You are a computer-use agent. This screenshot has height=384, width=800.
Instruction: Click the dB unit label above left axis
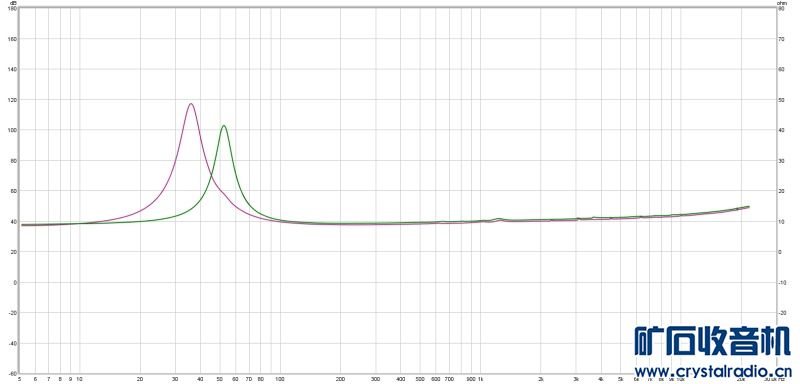click(x=14, y=3)
